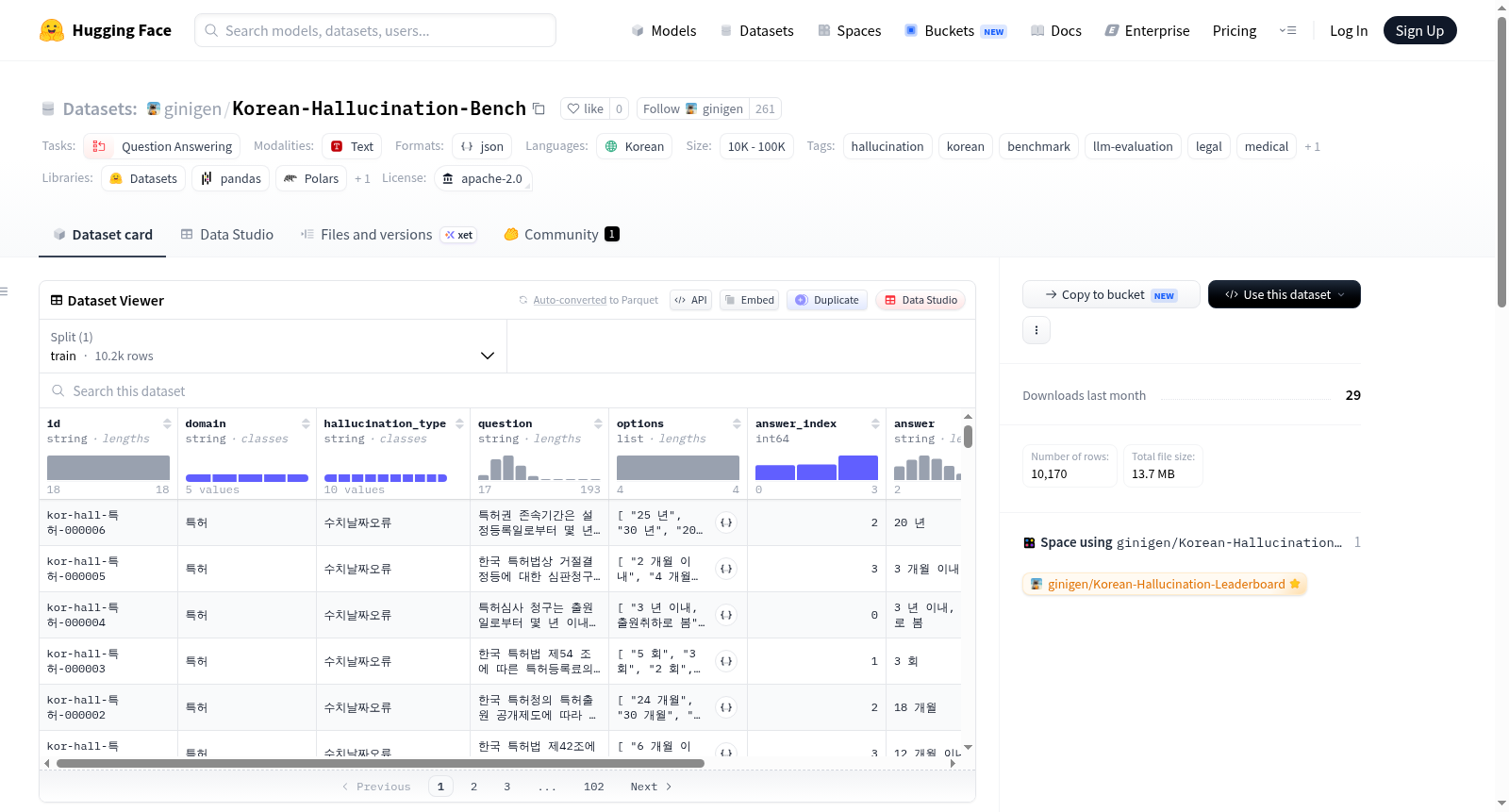Sort by the domain column arrows

point(306,423)
